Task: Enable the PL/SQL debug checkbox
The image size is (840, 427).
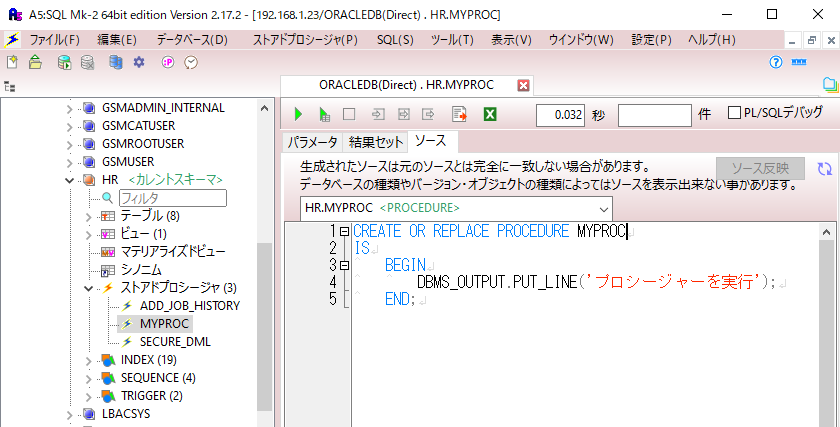Action: tap(734, 113)
